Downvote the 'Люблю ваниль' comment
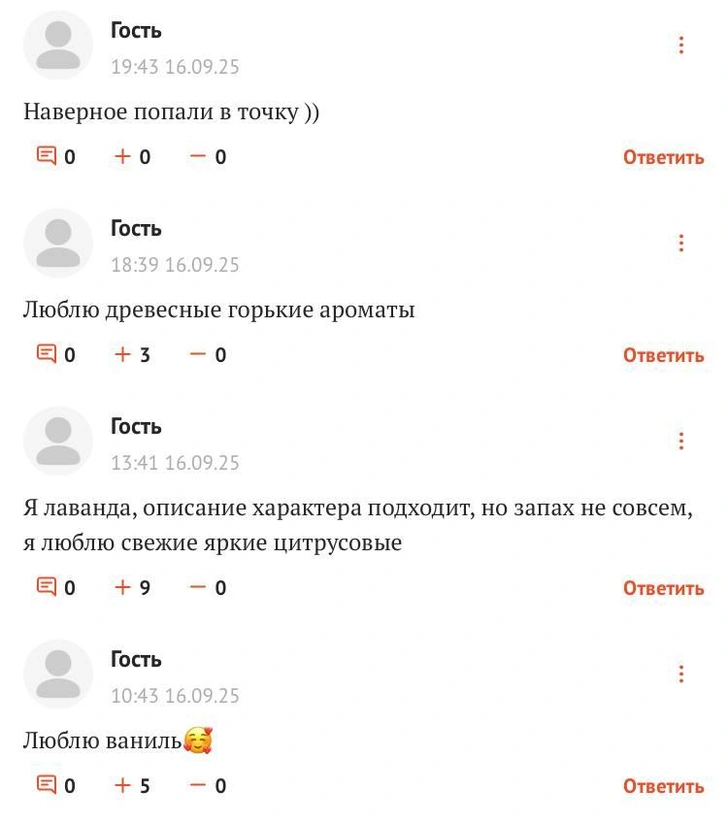Screen dimensions: 728x819 [198, 786]
